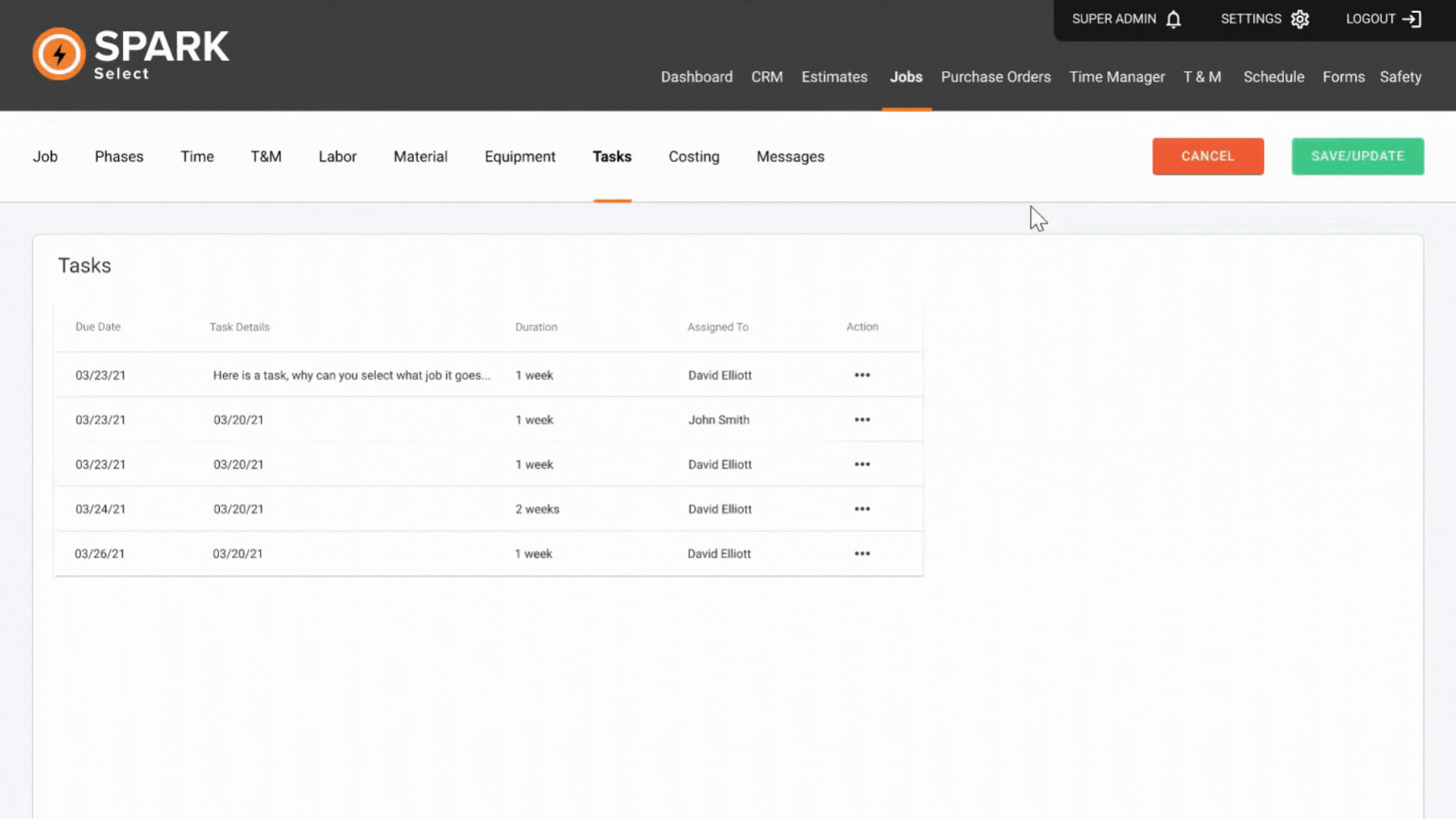Open action dots for third 03/23/21 row
The image size is (1456, 819).
click(x=862, y=464)
